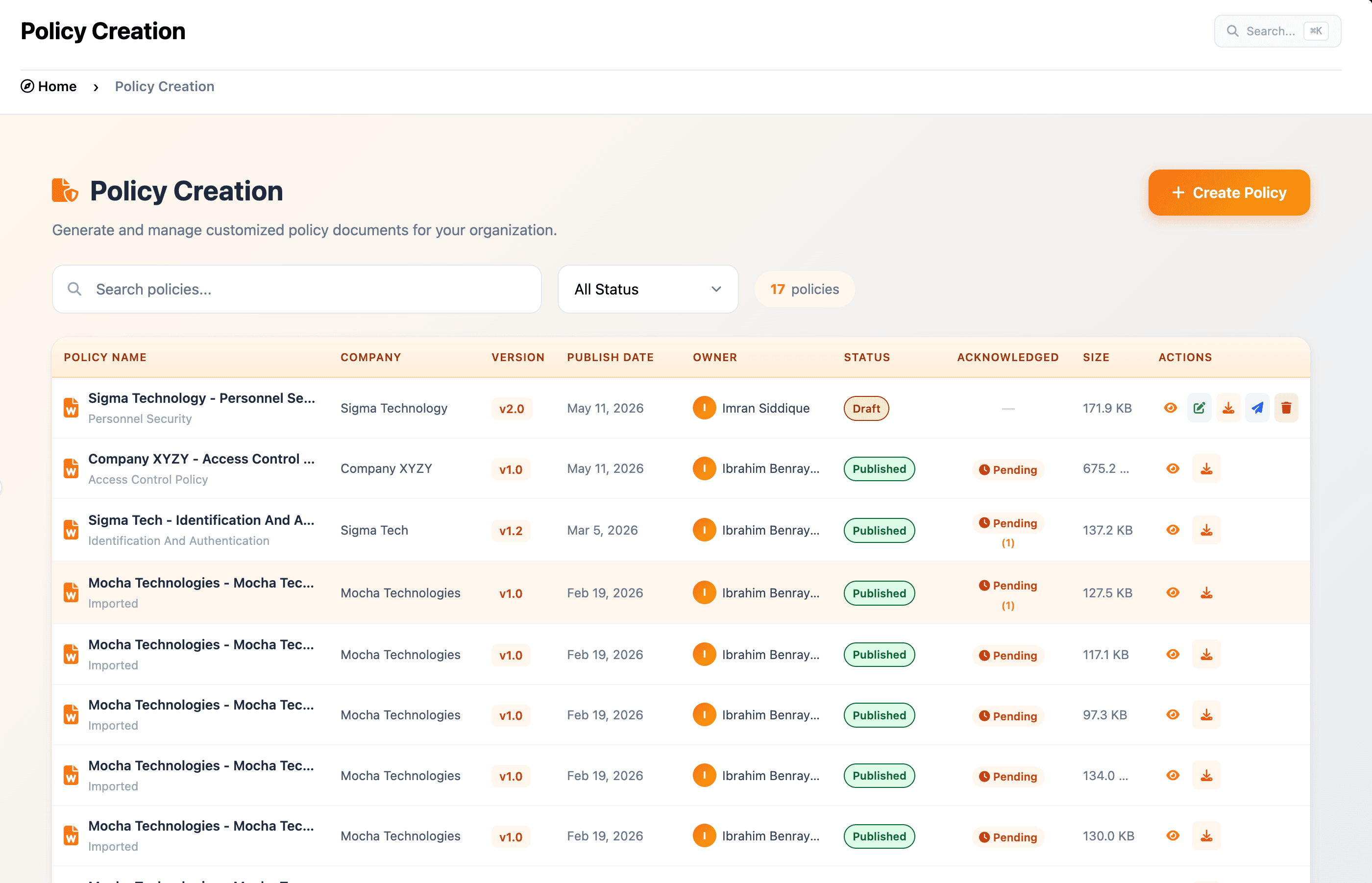
Task: Click the Size column header
Action: pos(1096,357)
